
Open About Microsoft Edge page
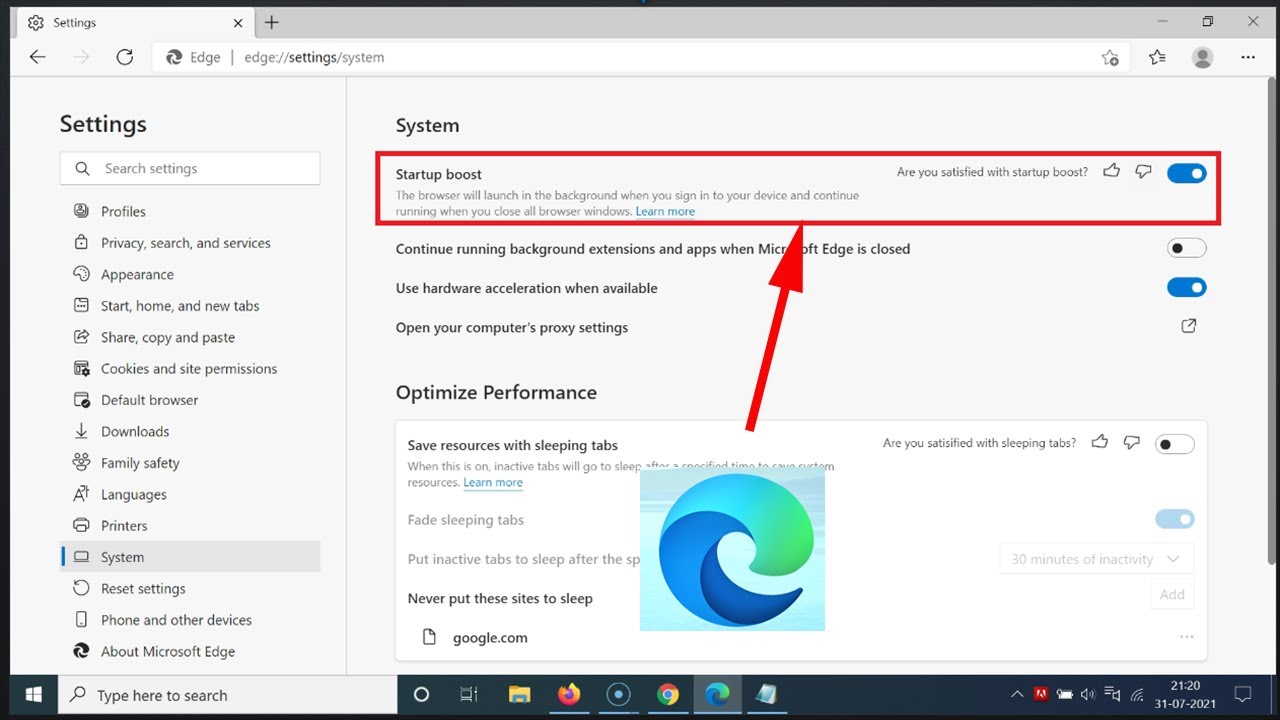click(x=190, y=651)
